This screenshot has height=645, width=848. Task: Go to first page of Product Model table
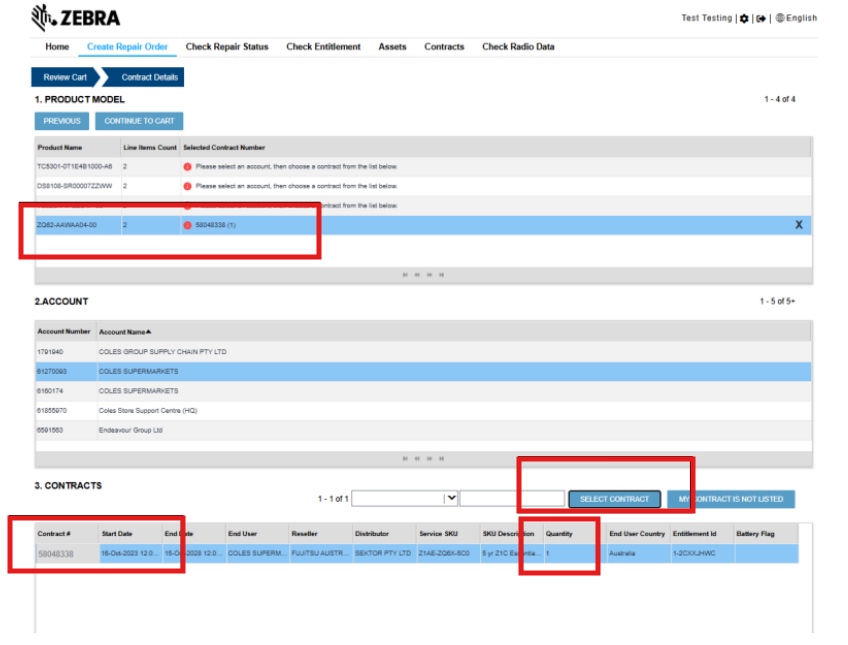point(405,275)
